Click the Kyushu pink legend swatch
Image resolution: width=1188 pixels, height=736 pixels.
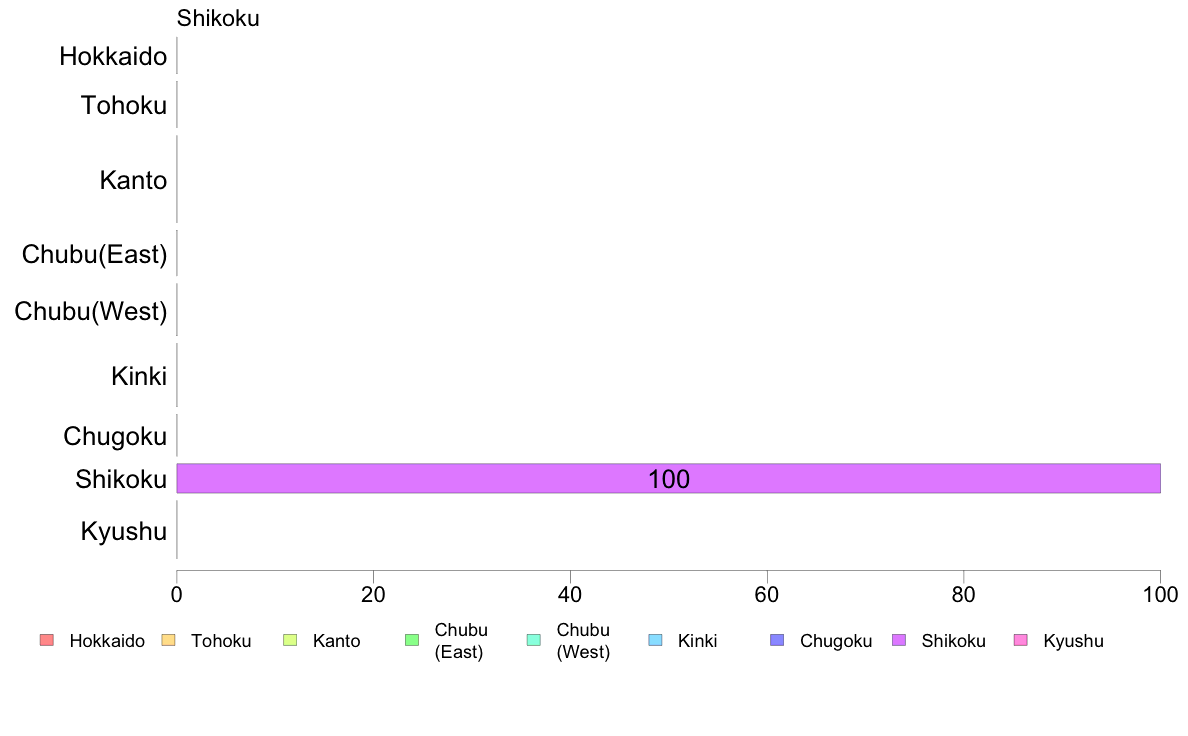1021,640
